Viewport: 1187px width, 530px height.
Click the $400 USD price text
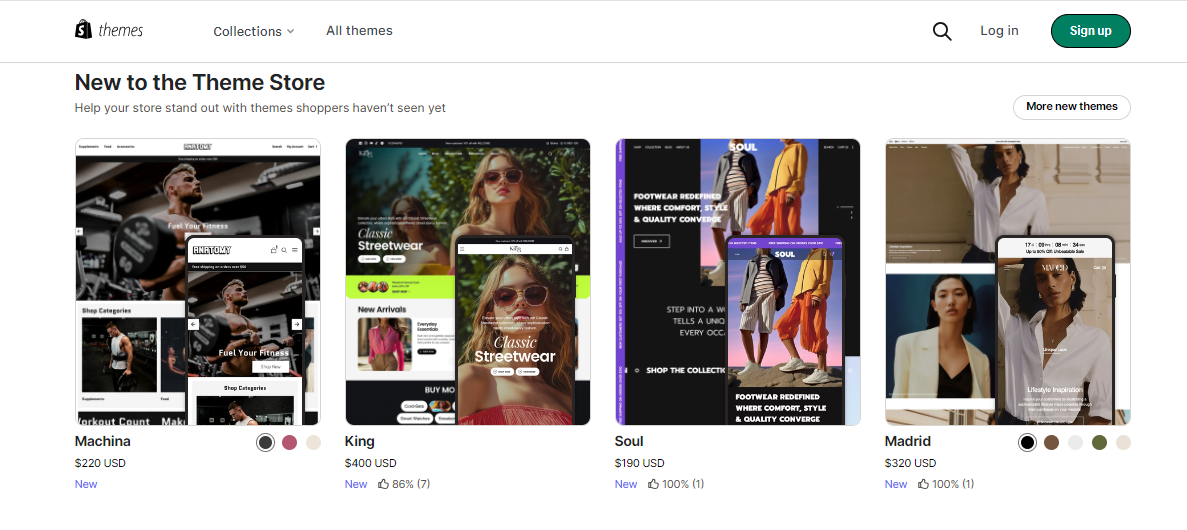point(370,463)
